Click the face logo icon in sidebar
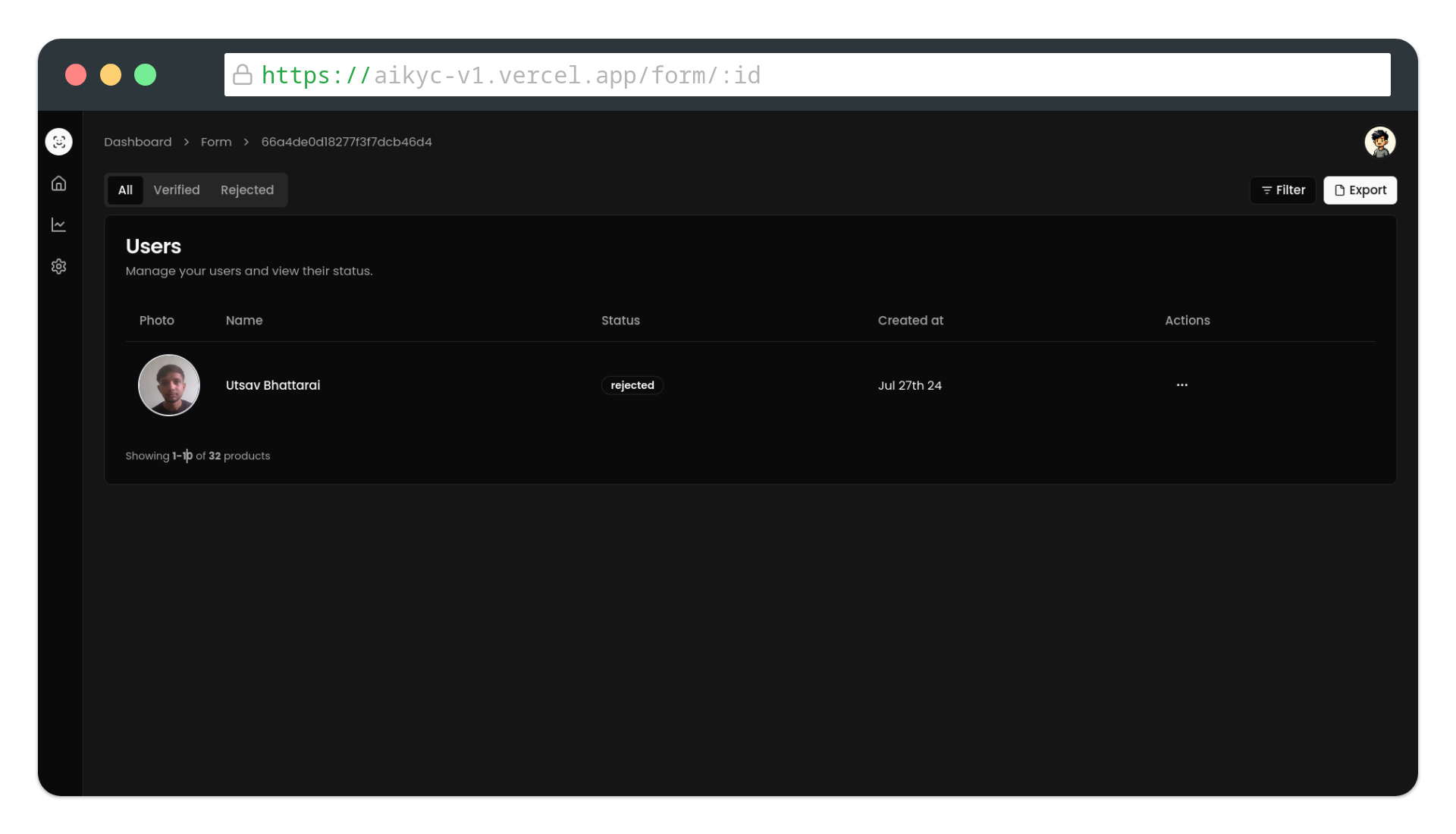Viewport: 1456px width, 834px height. tap(58, 142)
